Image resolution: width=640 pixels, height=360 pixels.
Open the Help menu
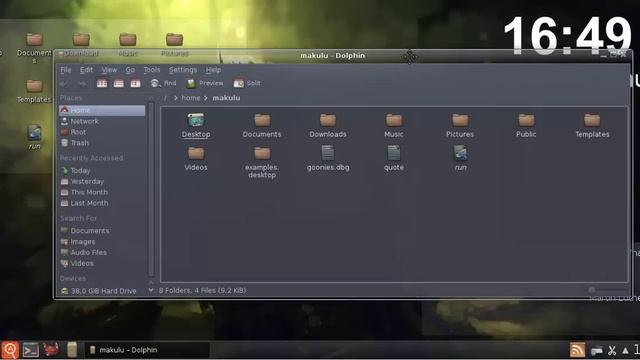tap(213, 70)
